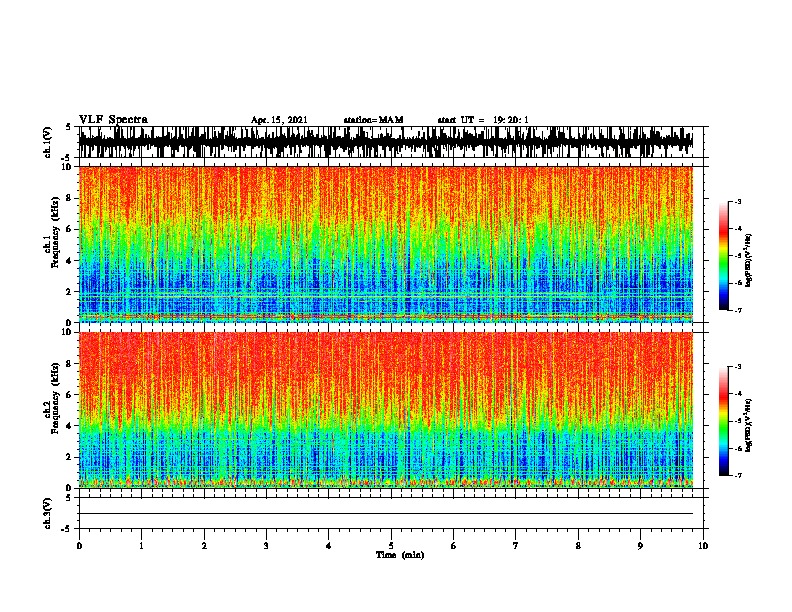Click time axis tick label 8

[578, 546]
